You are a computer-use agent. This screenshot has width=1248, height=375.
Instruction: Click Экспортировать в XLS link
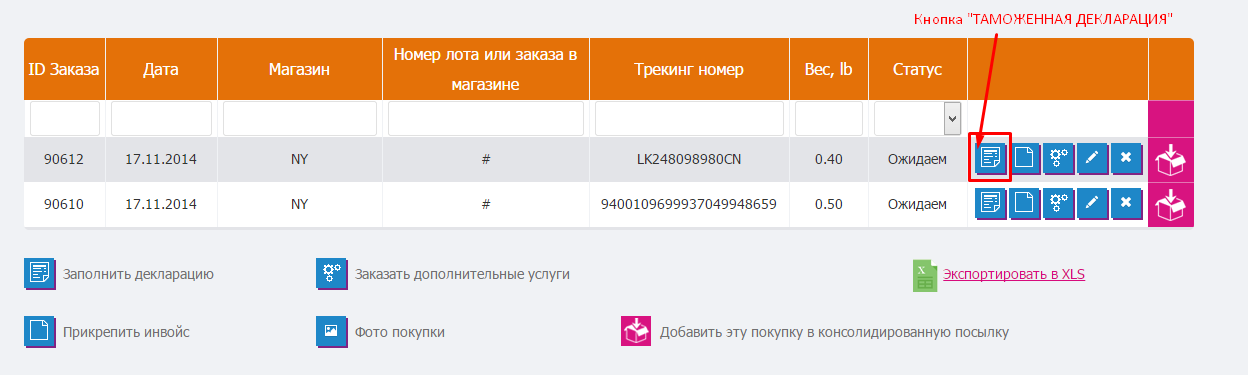coord(1014,274)
